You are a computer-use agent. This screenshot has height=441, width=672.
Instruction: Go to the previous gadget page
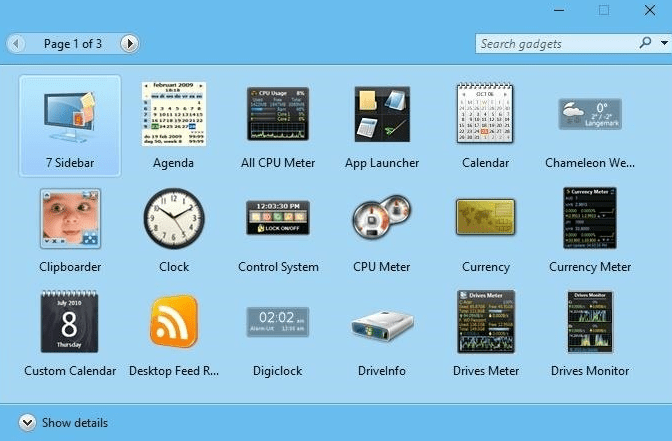coord(16,44)
